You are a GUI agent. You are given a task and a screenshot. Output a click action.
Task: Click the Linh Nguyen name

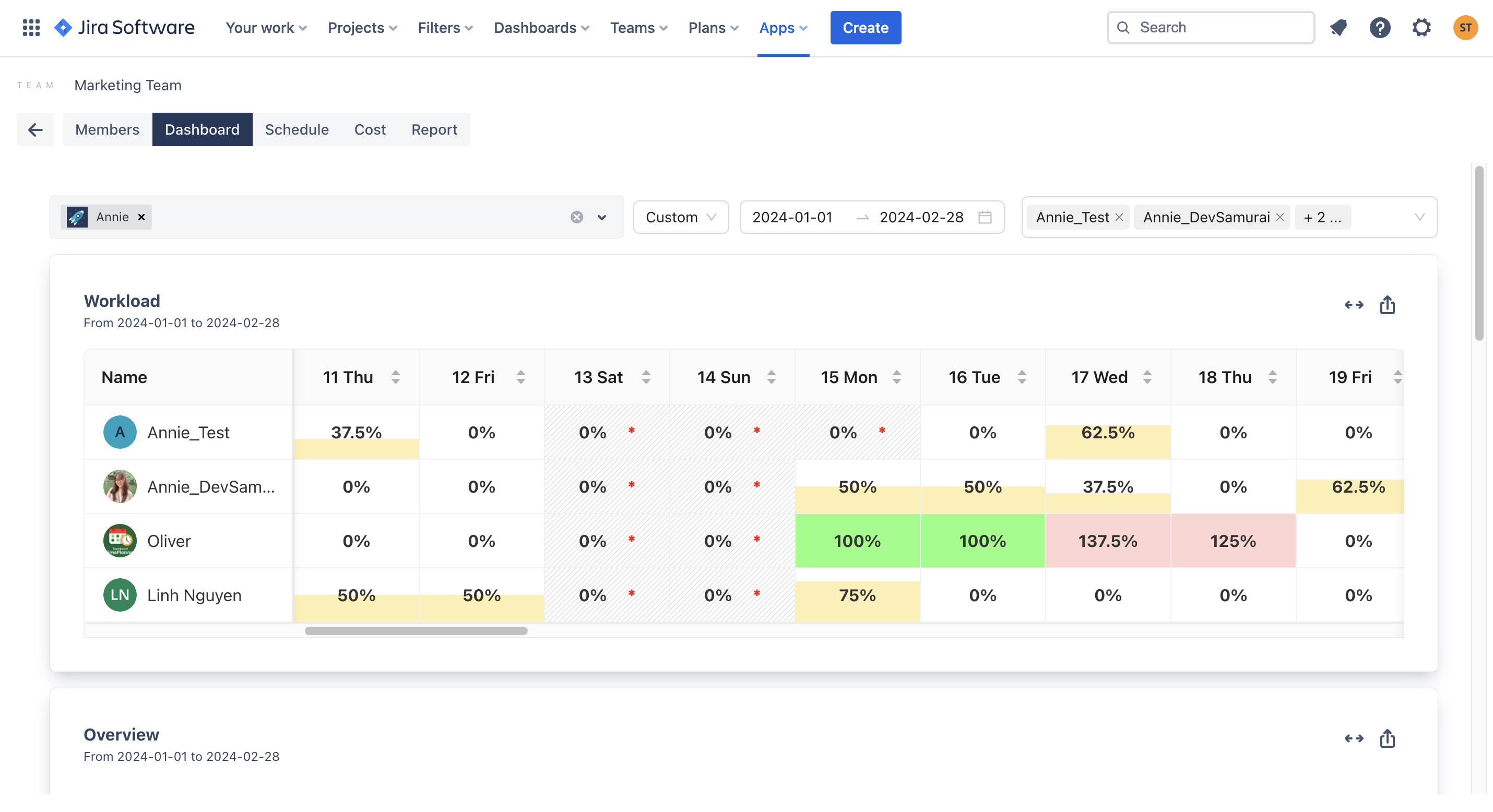194,595
